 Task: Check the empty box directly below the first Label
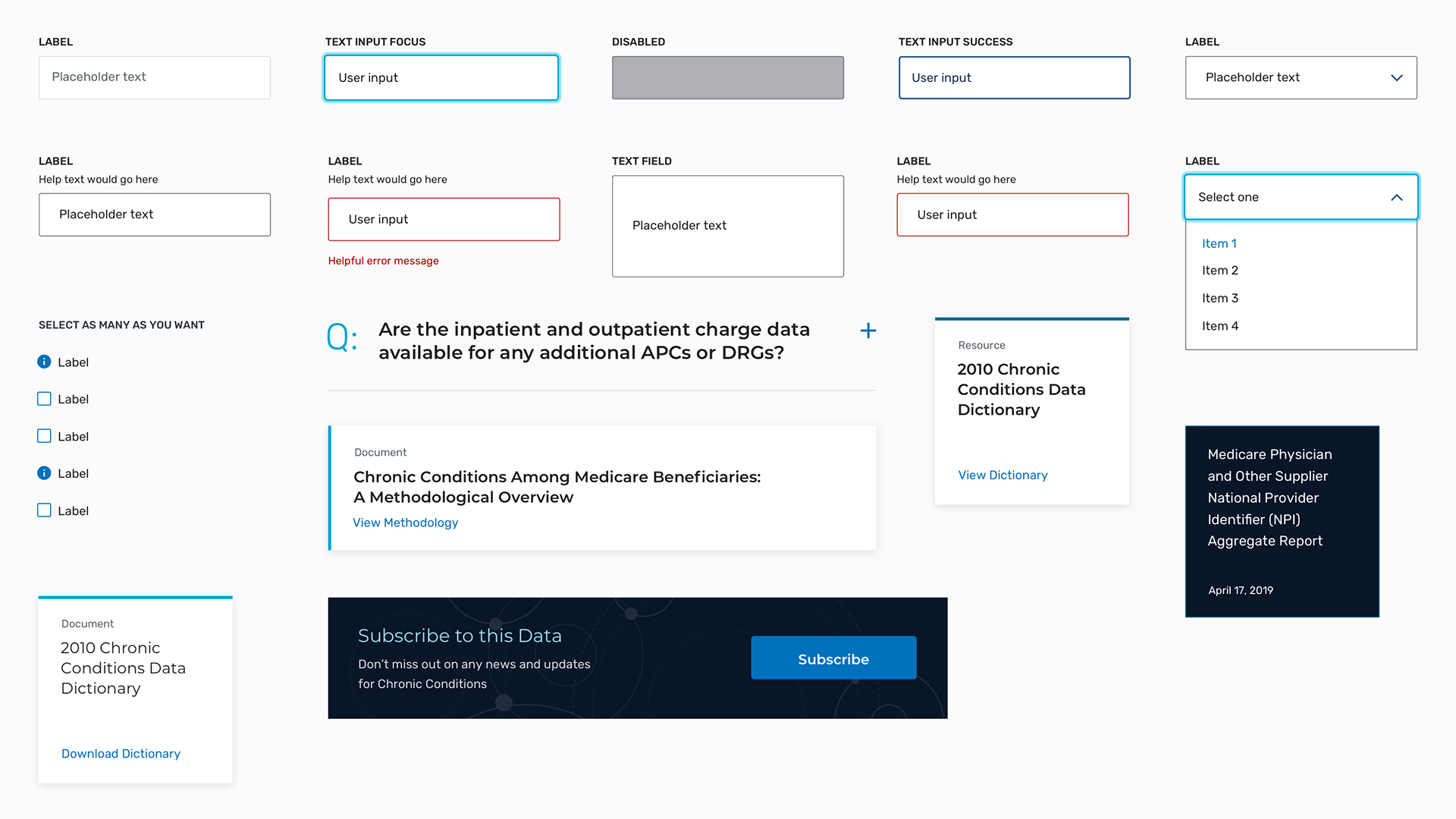(44, 399)
